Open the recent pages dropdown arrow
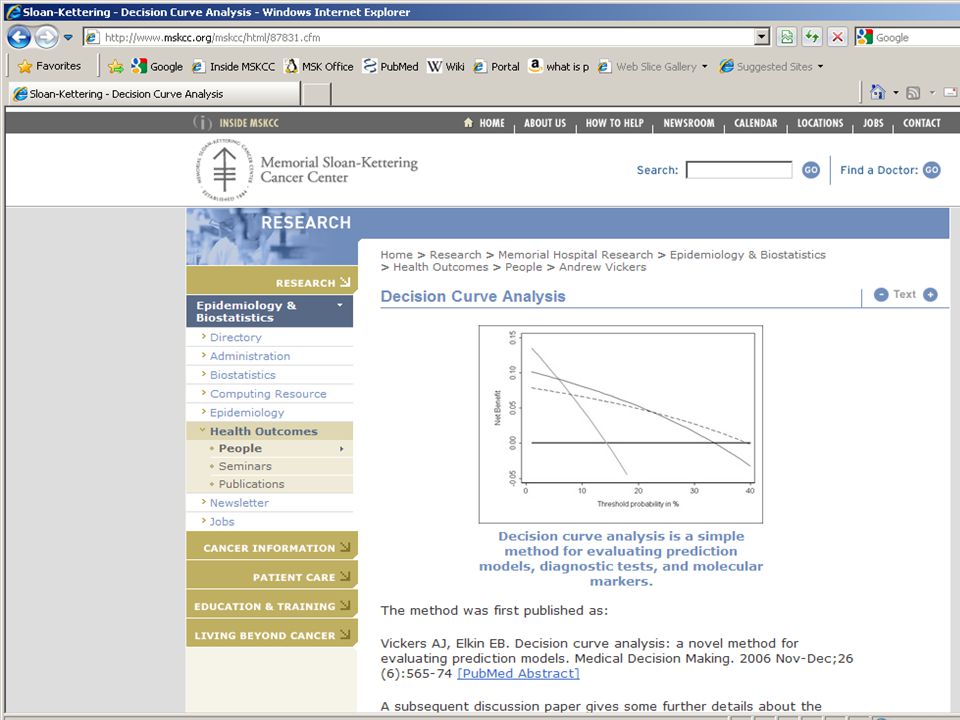Screen dimensions: 960x720 (68, 37)
